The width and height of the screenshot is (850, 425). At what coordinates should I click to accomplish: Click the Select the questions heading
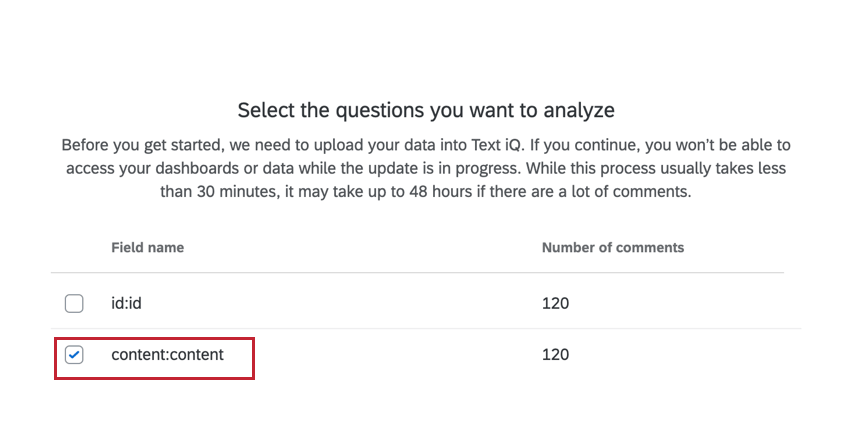click(425, 109)
